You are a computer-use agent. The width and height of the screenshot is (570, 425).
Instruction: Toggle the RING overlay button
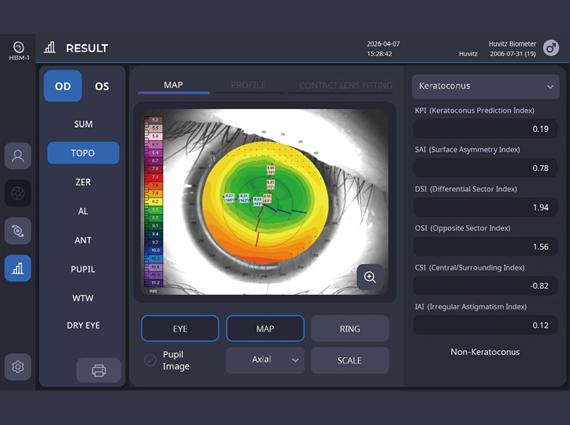[x=350, y=329]
